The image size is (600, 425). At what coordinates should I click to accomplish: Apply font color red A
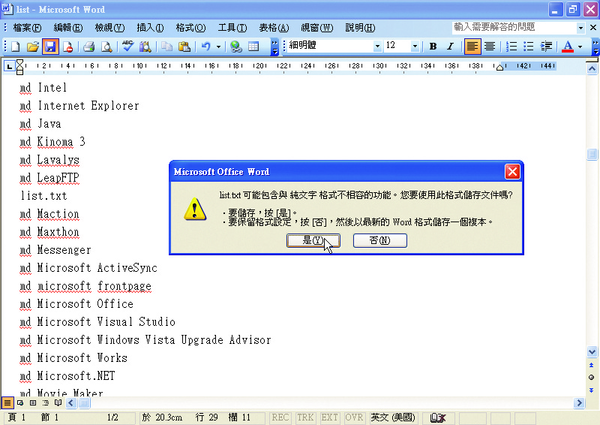tap(568, 46)
